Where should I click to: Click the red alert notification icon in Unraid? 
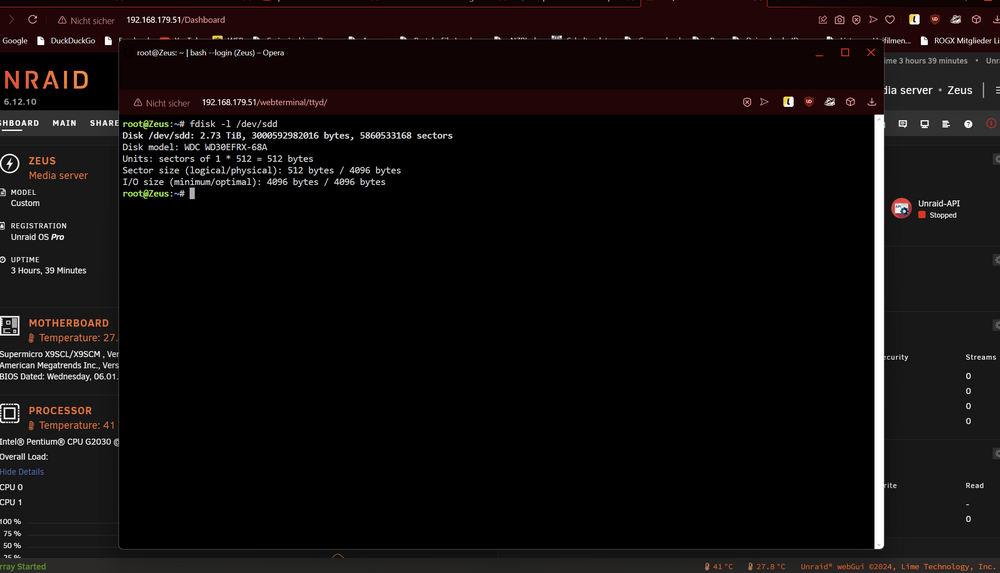[x=991, y=124]
